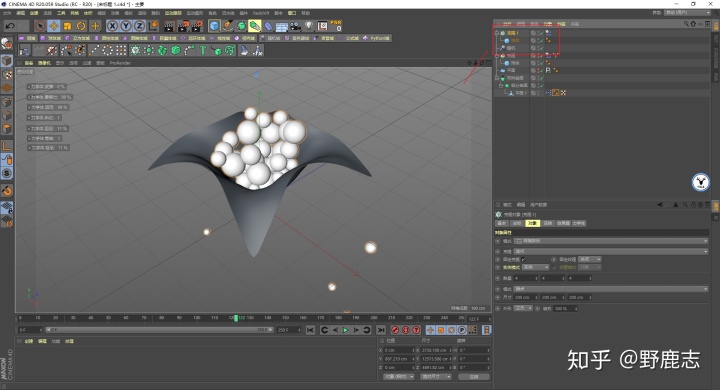
Task: Click the MoGraph Cloner icon
Action: click(x=135, y=50)
